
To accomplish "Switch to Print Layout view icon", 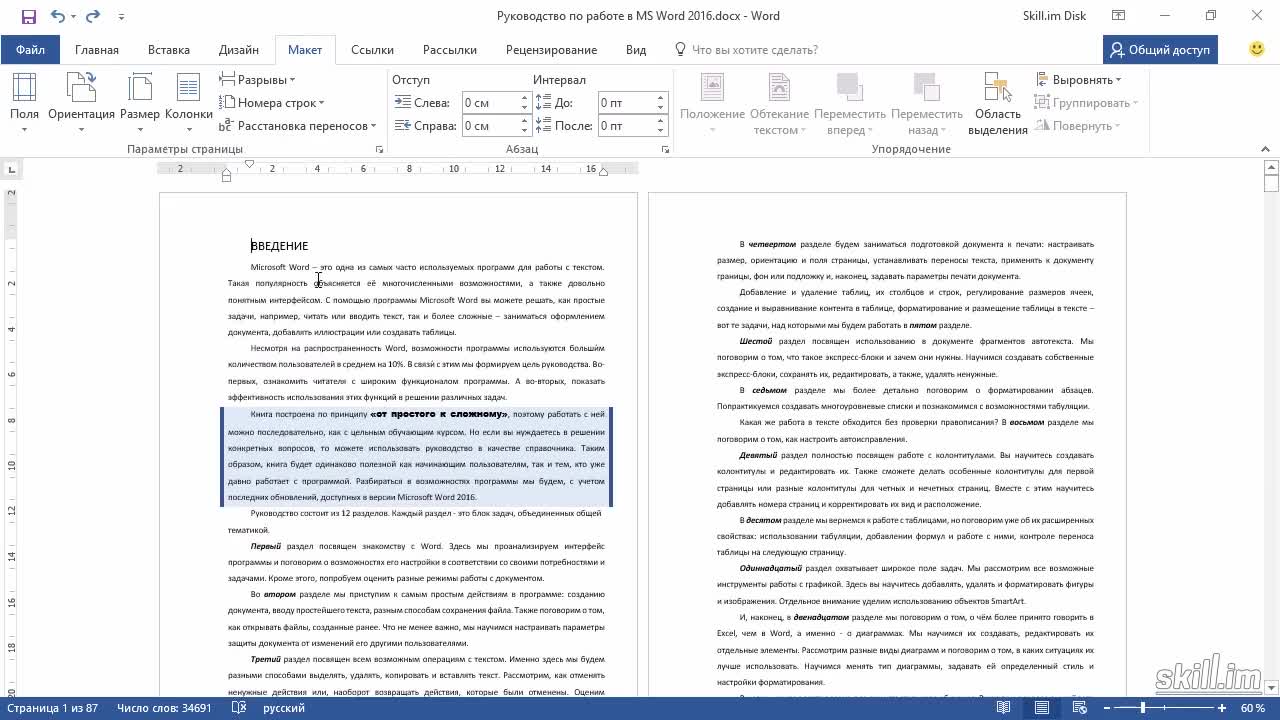I will click(1042, 708).
